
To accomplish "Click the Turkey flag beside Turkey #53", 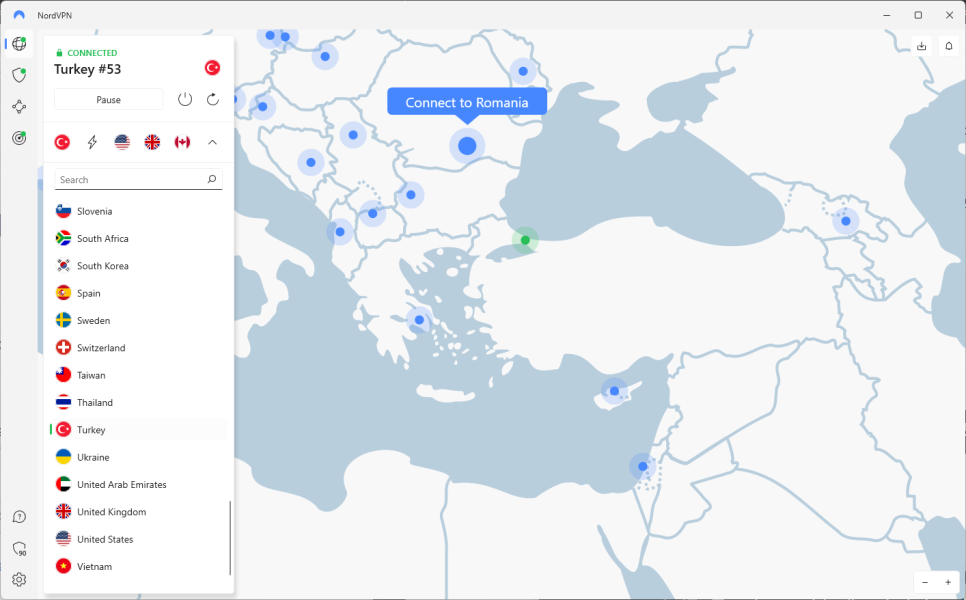I will [213, 68].
